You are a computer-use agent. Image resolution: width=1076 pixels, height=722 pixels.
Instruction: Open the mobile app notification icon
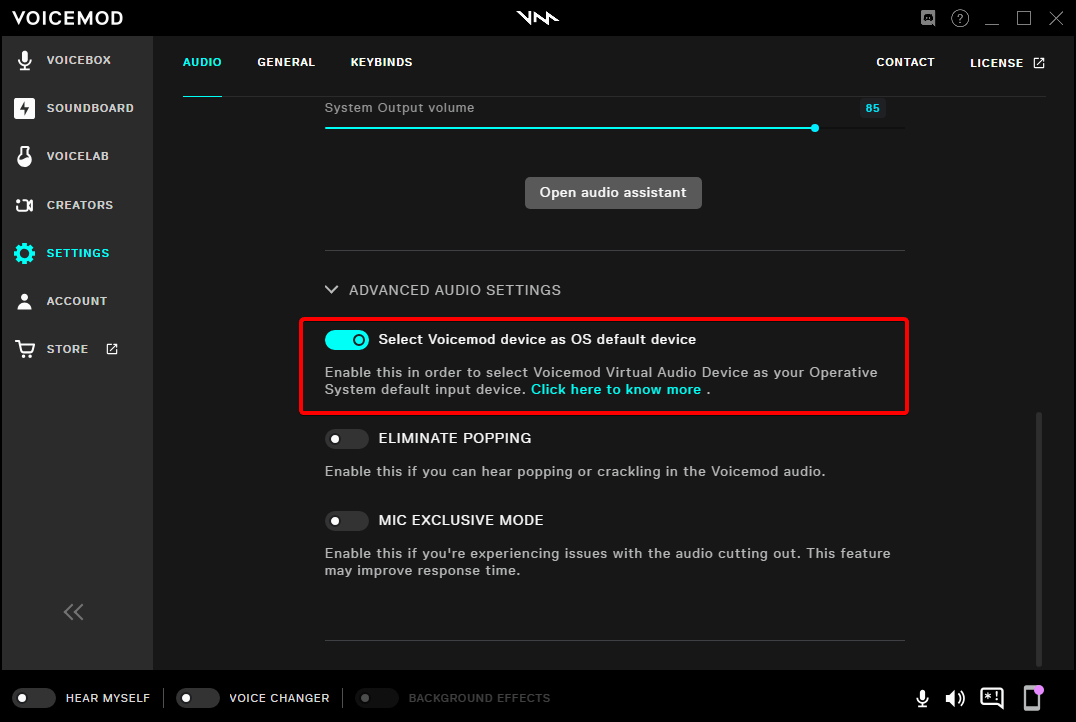coord(1031,698)
